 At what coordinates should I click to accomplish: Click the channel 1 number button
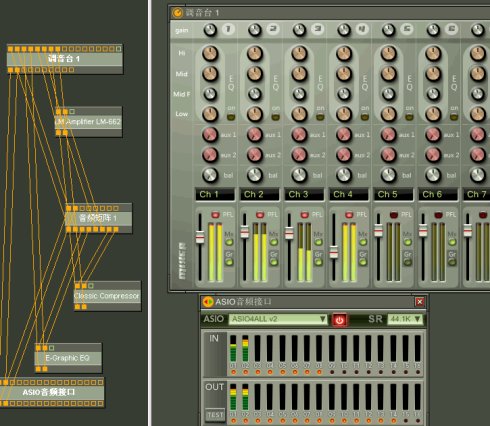(228, 29)
